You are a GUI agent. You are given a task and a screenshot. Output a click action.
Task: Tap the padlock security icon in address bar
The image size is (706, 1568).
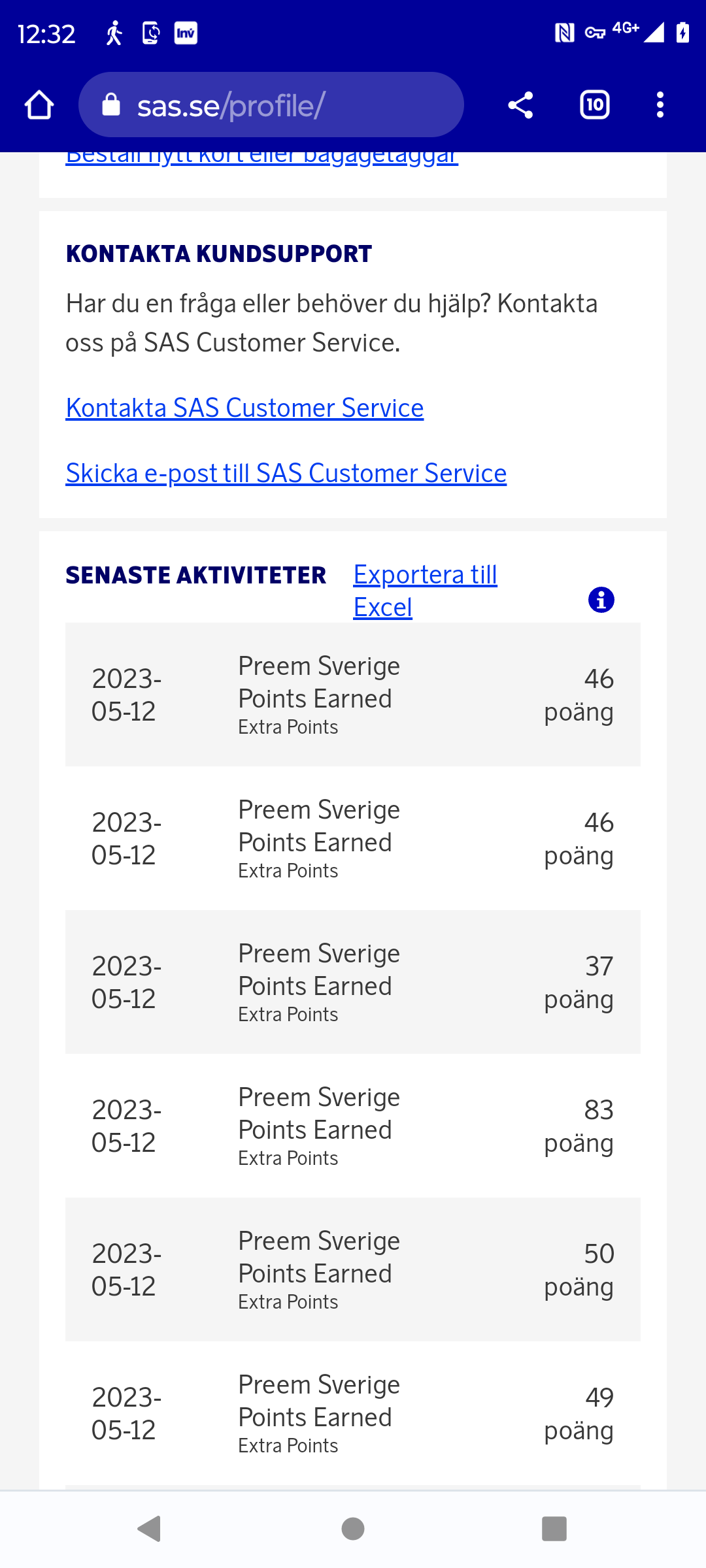click(111, 105)
